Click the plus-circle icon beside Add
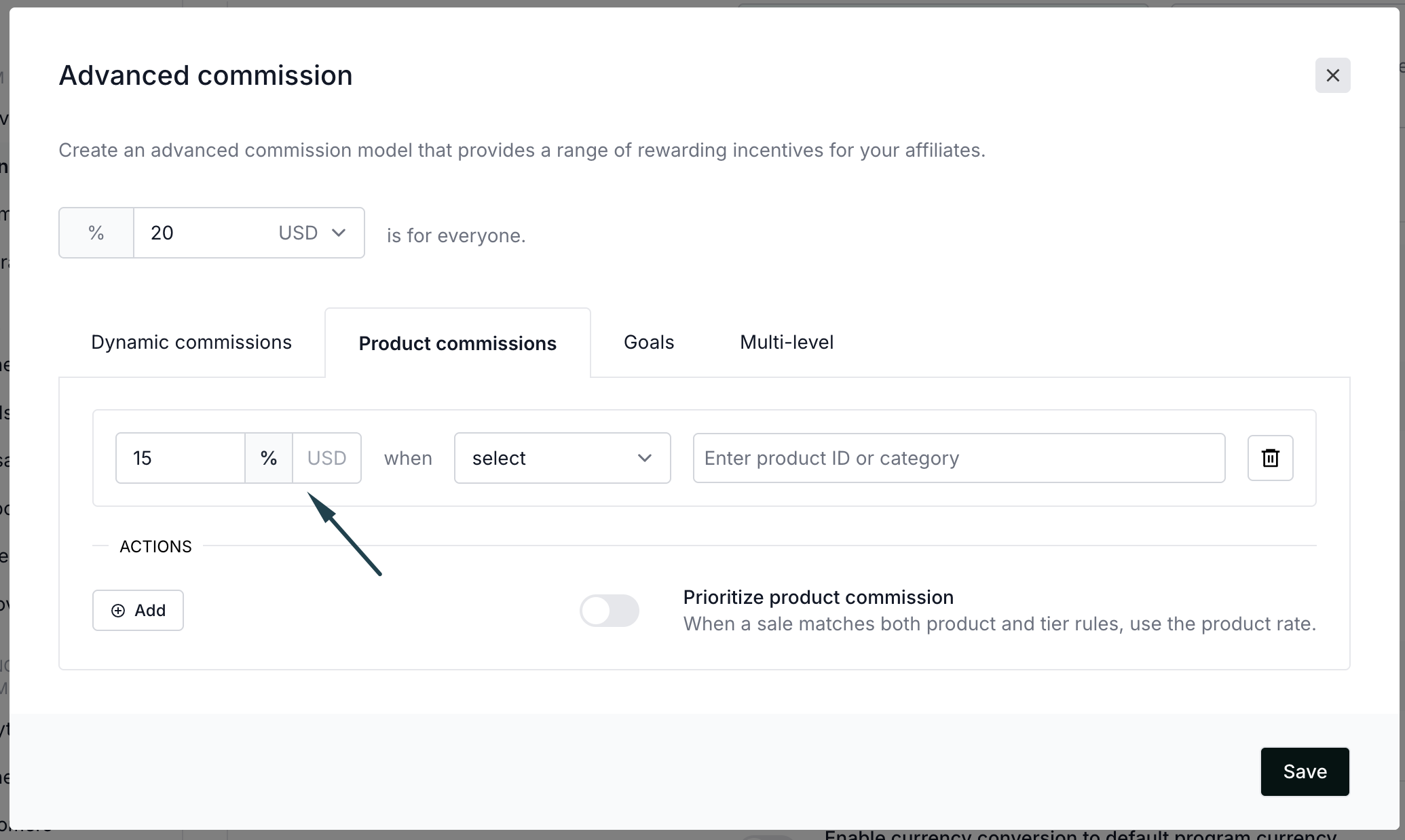Viewport: 1405px width, 840px height. coord(118,611)
